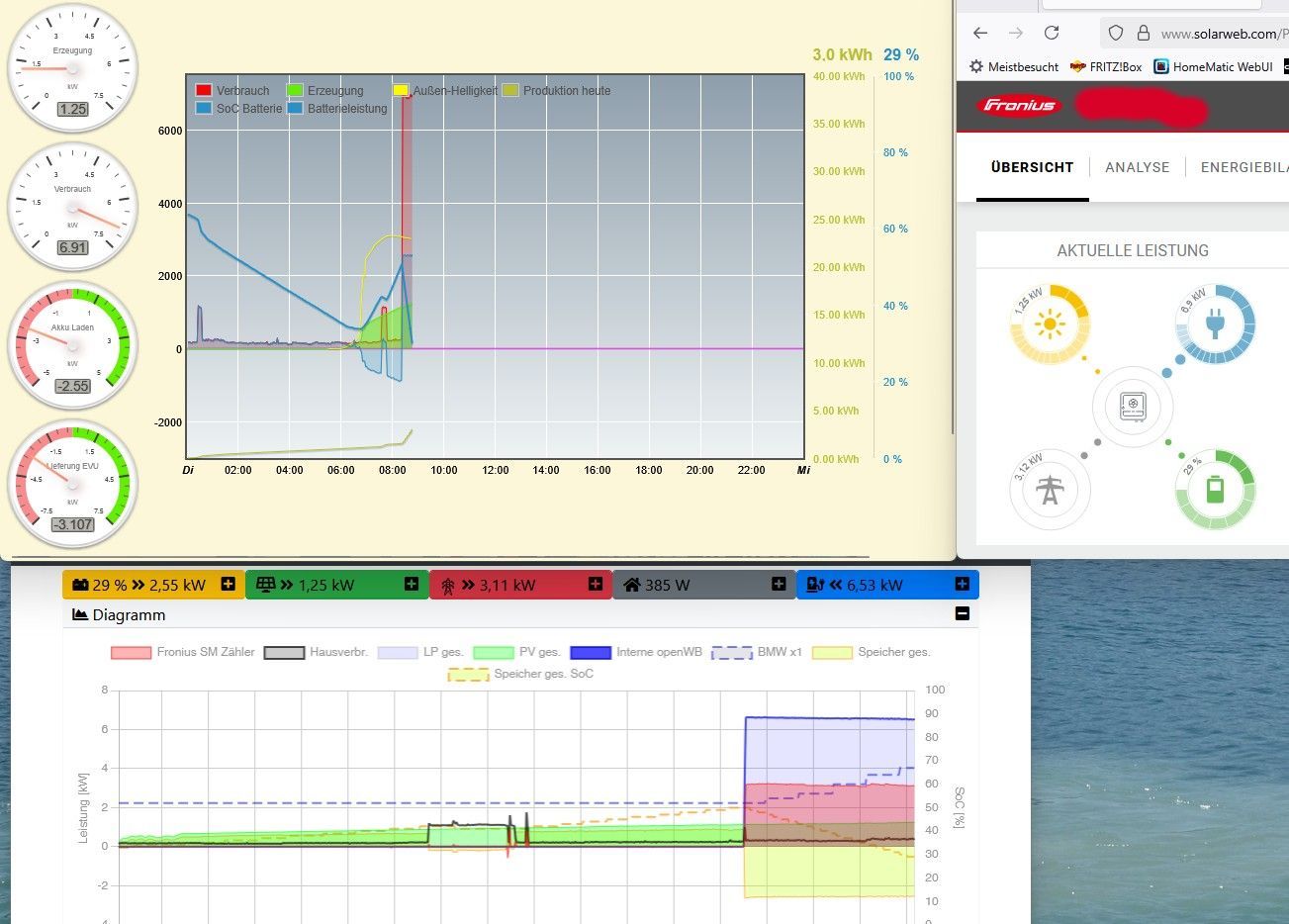Click the plug consumption icon
The height and width of the screenshot is (924, 1289).
[1216, 323]
